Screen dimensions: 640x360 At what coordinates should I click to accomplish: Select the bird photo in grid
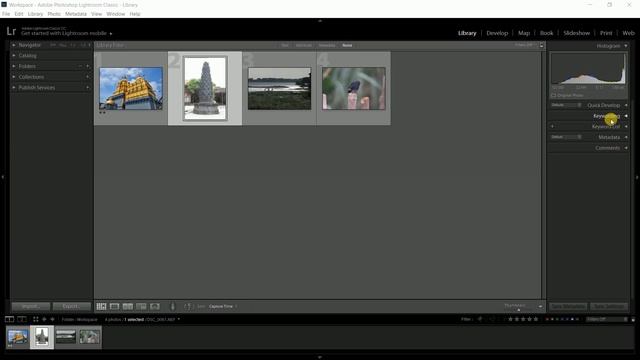(x=353, y=89)
